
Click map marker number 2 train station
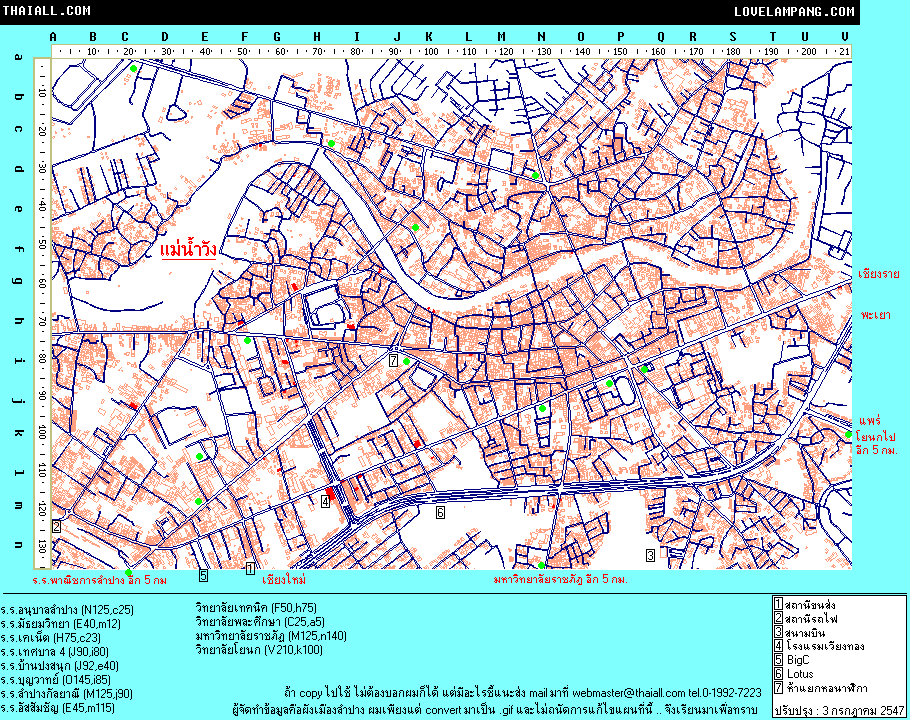(x=57, y=526)
